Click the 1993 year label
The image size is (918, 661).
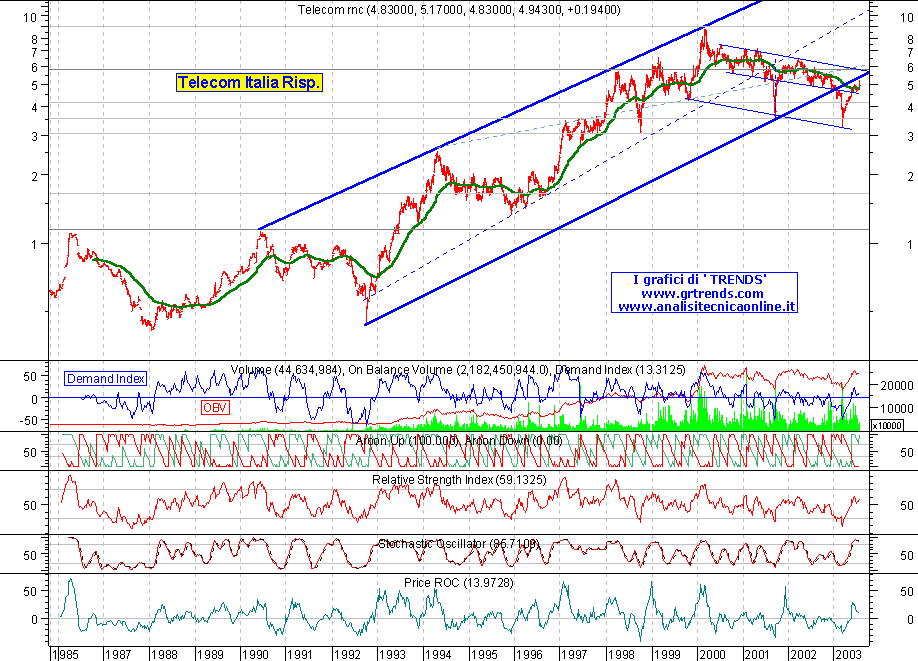coord(392,655)
